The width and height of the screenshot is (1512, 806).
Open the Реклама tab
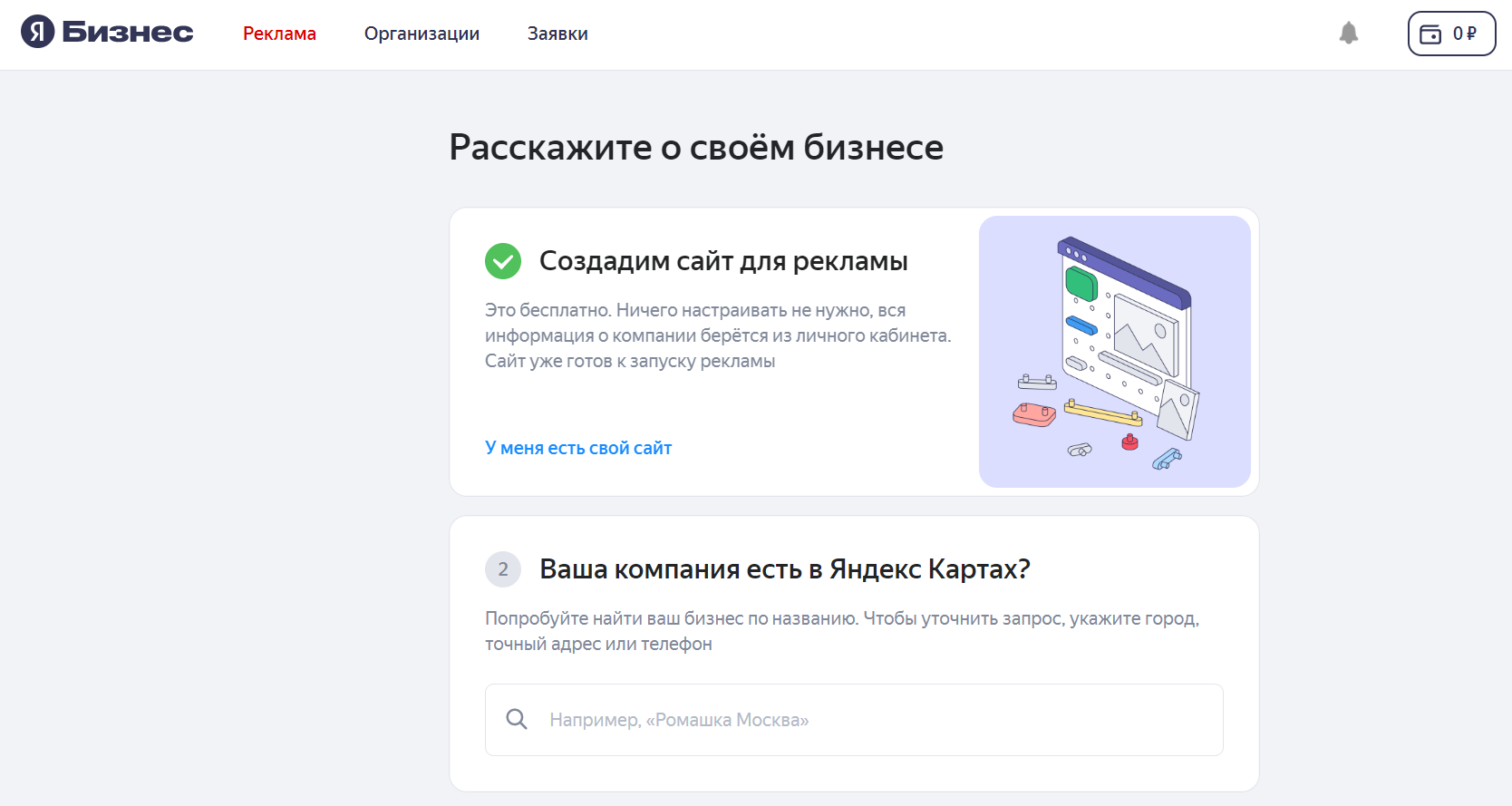click(x=279, y=34)
